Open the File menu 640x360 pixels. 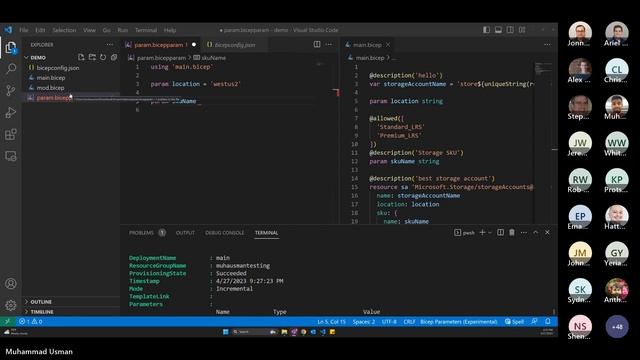24,30
